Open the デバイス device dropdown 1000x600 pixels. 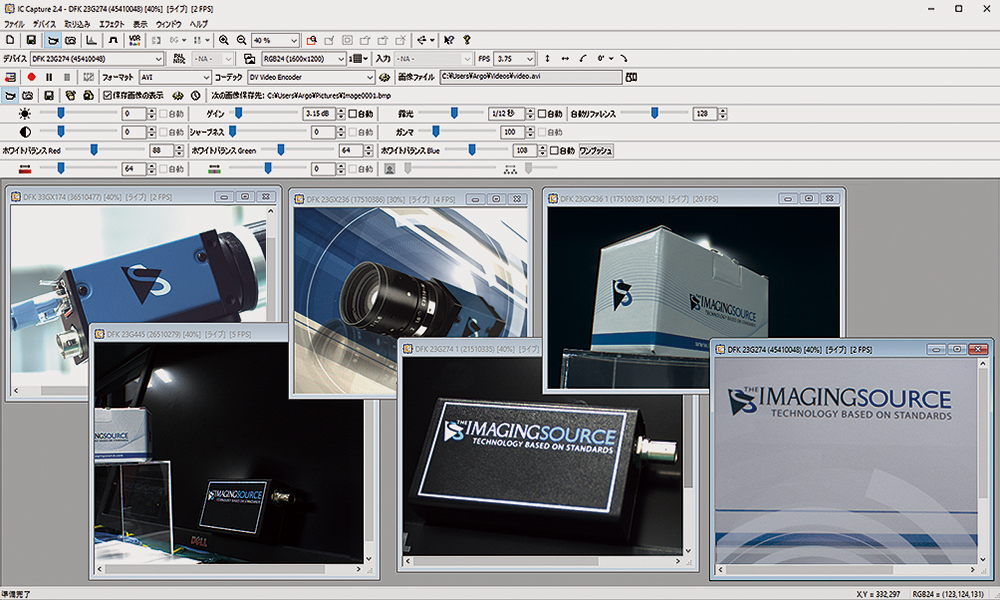pyautogui.click(x=97, y=59)
